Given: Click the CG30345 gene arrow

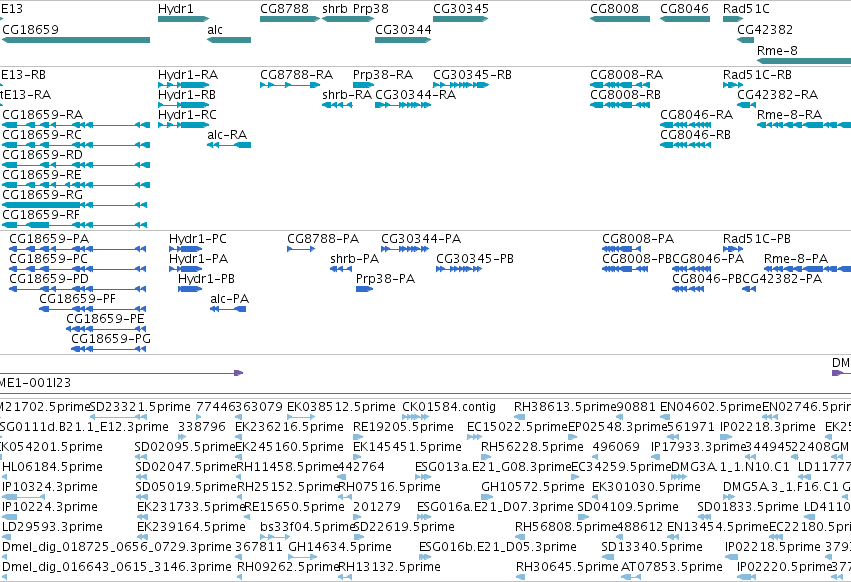Looking at the screenshot, I should point(460,19).
